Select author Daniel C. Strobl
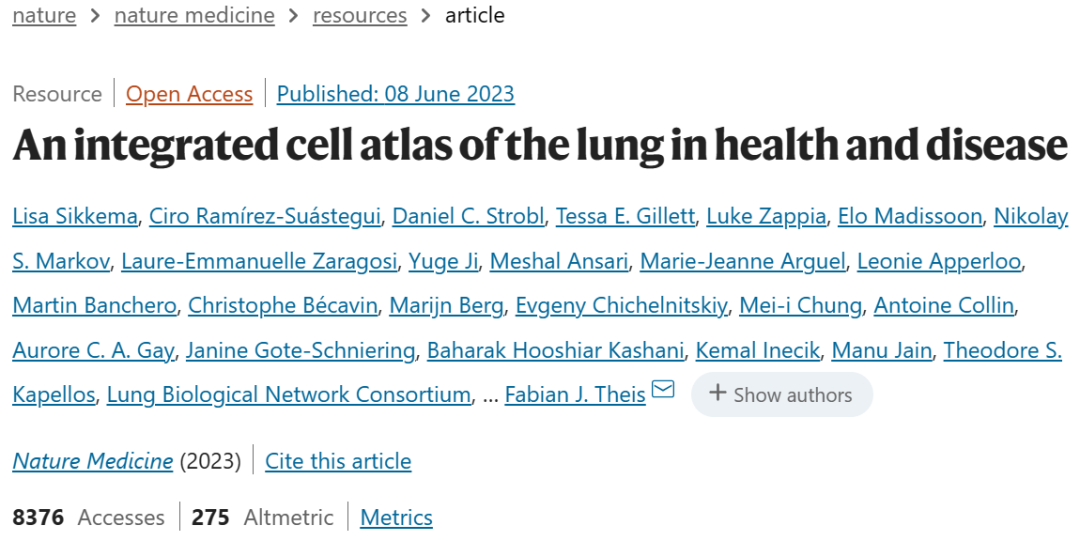 (x=467, y=216)
